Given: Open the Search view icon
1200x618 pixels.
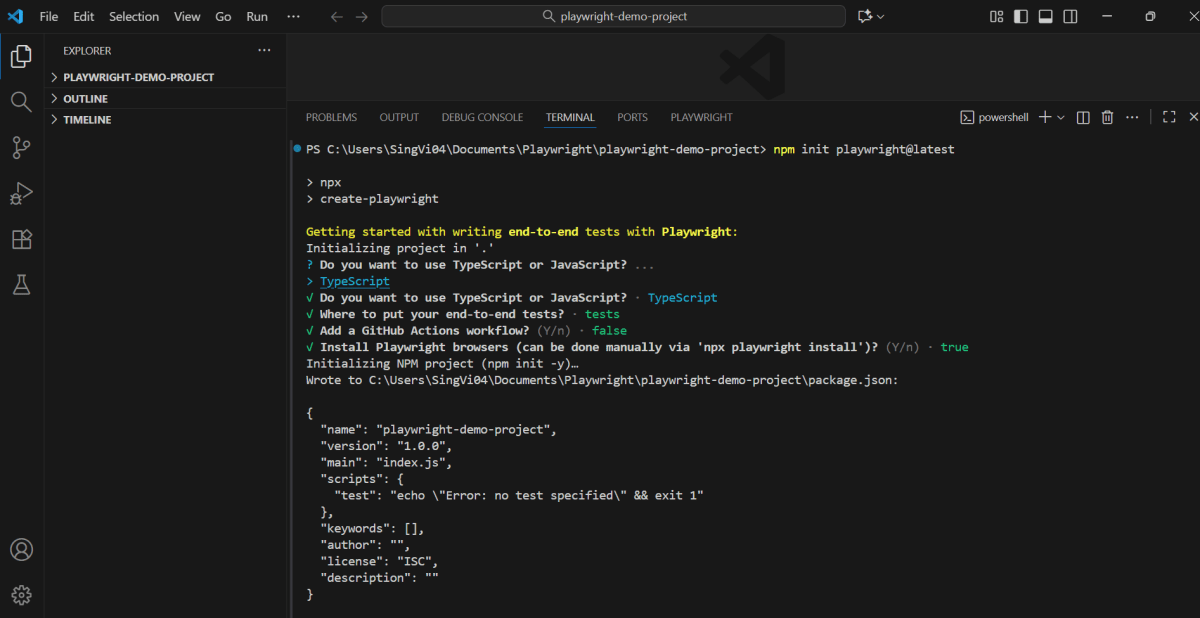Looking at the screenshot, I should point(21,101).
